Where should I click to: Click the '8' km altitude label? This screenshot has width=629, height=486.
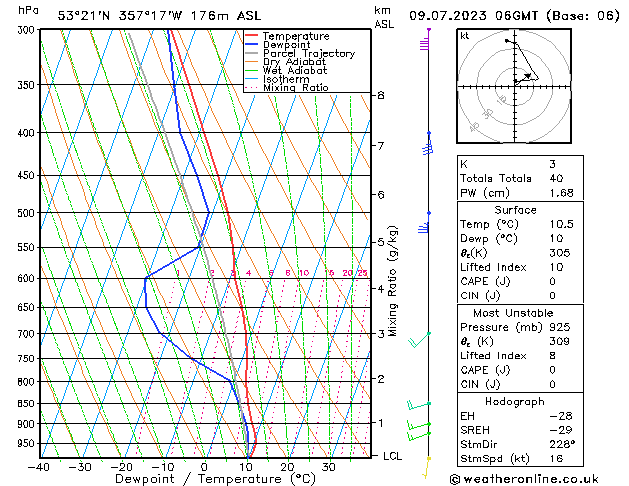coord(380,95)
